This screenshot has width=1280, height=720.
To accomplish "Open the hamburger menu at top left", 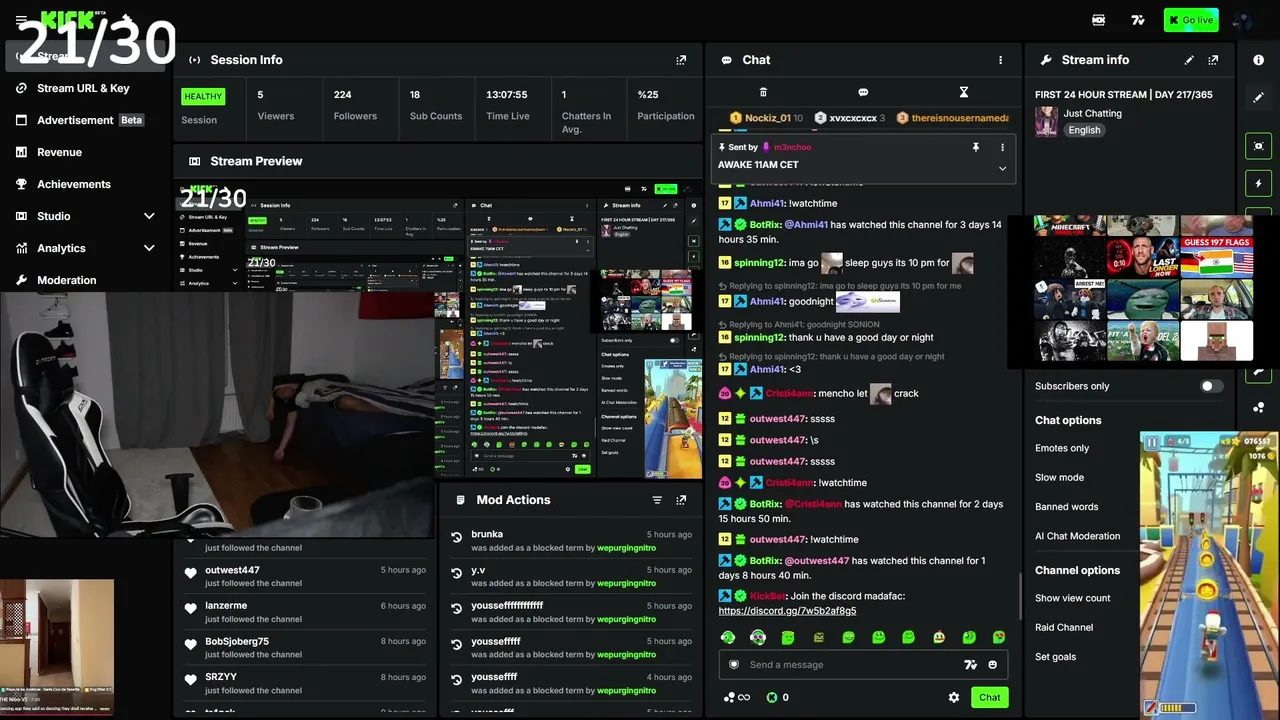I will point(21,20).
